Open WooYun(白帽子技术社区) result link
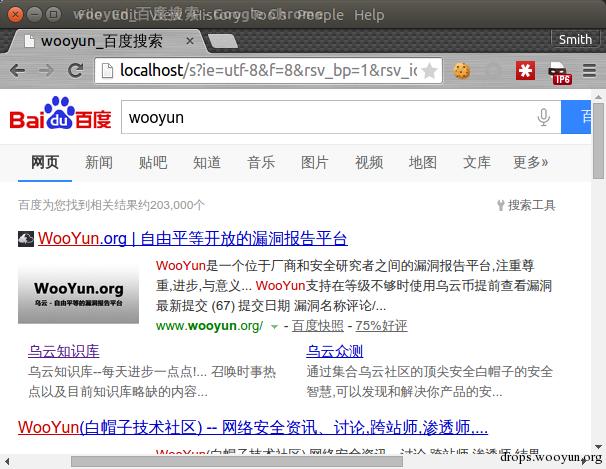Viewport: 606px width, 469px height. click(x=253, y=427)
